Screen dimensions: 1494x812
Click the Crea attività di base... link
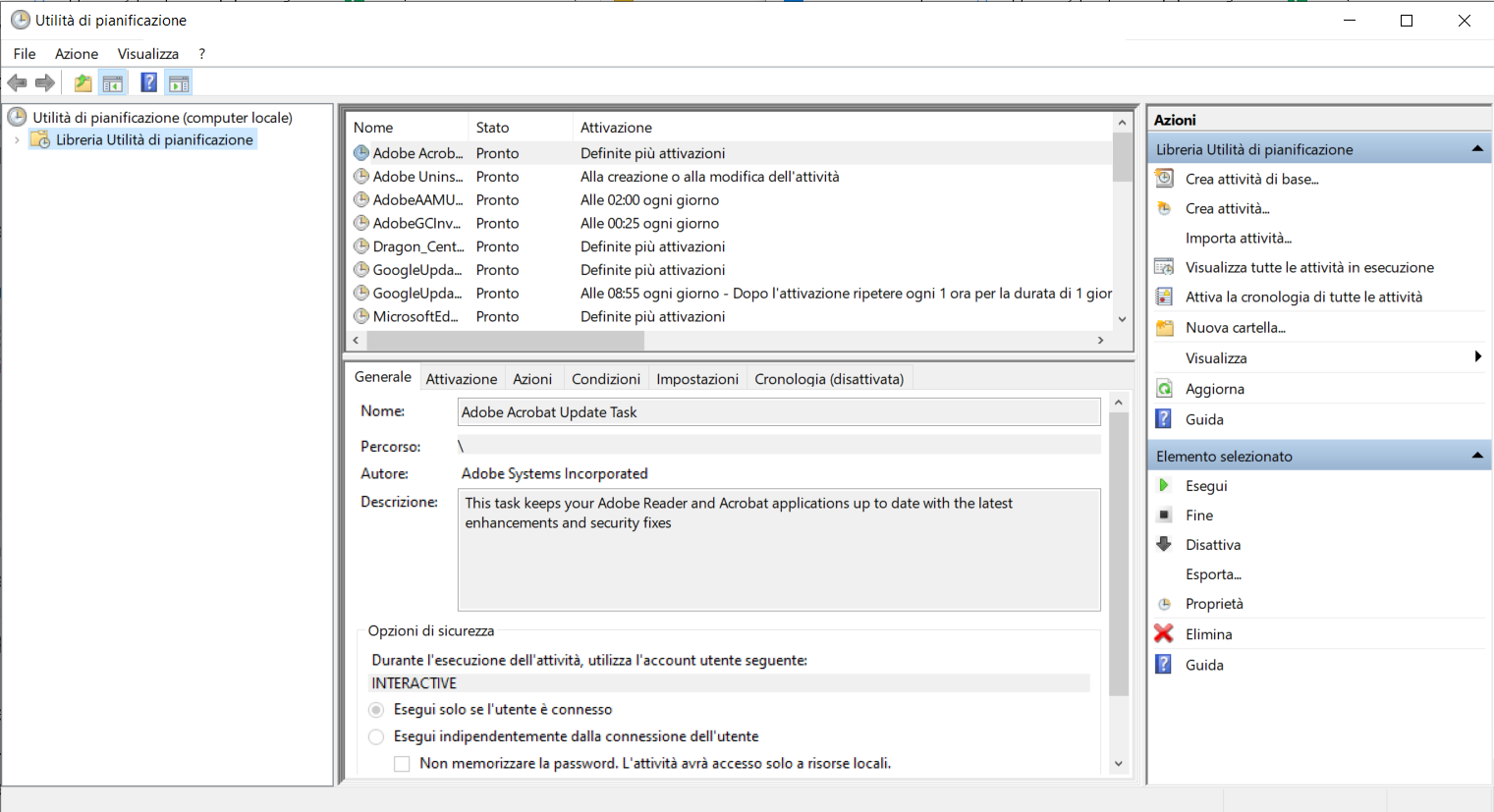tap(1251, 179)
